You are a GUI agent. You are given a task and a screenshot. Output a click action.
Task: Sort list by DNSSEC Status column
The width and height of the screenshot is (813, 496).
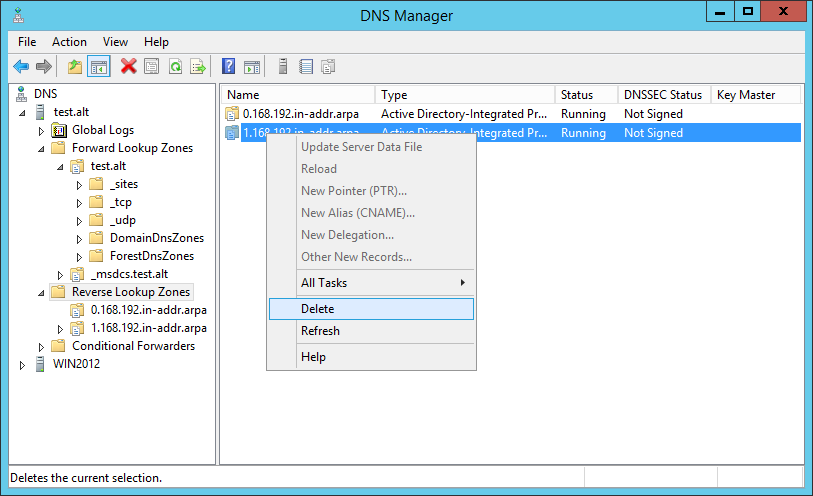(662, 95)
